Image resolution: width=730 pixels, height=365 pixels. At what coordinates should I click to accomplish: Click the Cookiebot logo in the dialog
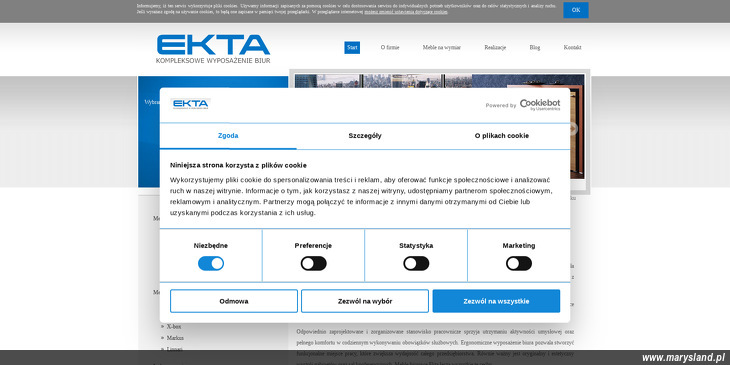click(540, 105)
